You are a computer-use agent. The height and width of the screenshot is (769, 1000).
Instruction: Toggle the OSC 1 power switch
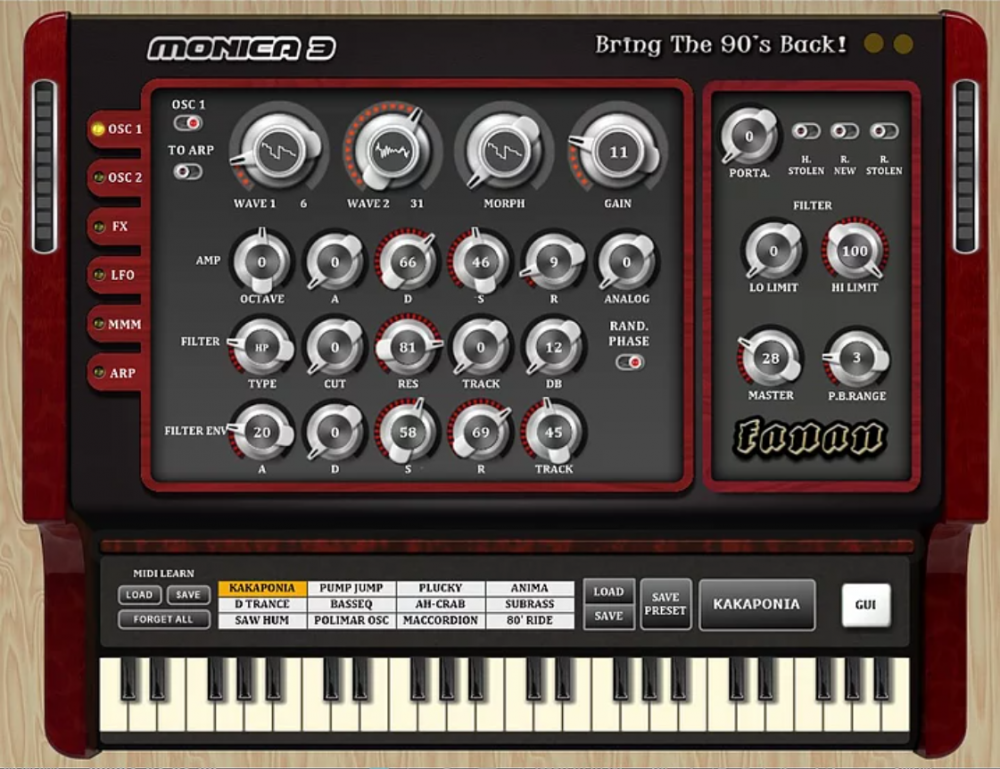(189, 121)
